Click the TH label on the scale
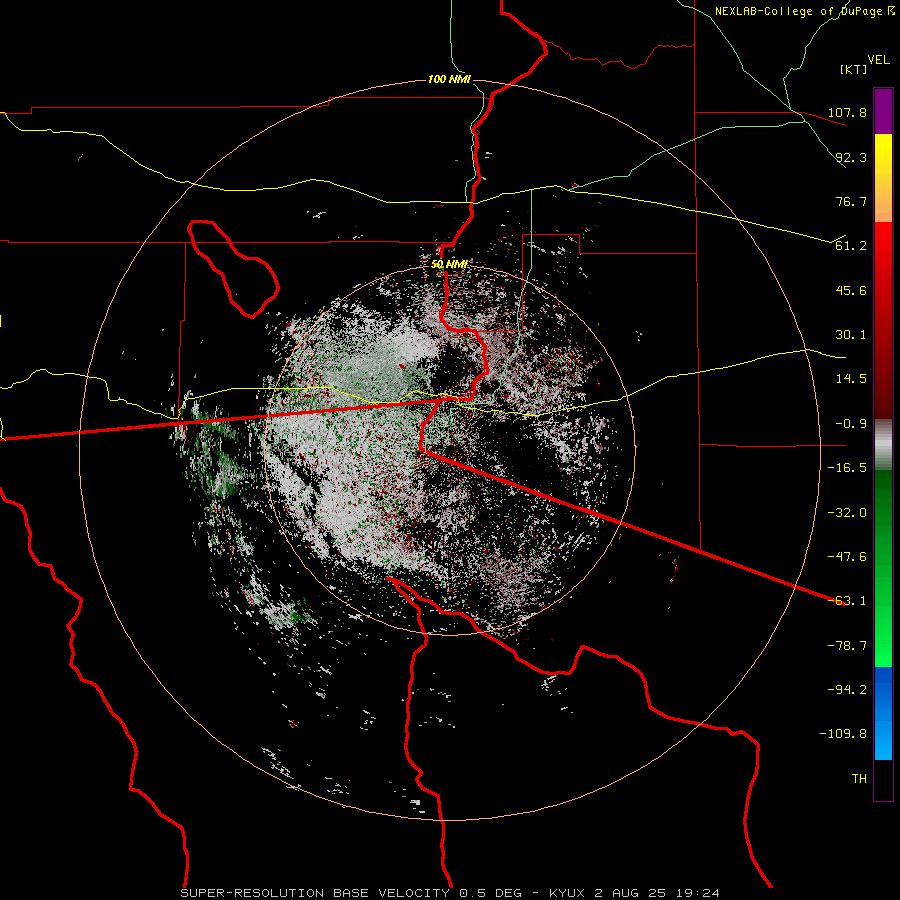Image resolution: width=900 pixels, height=900 pixels. [x=859, y=779]
